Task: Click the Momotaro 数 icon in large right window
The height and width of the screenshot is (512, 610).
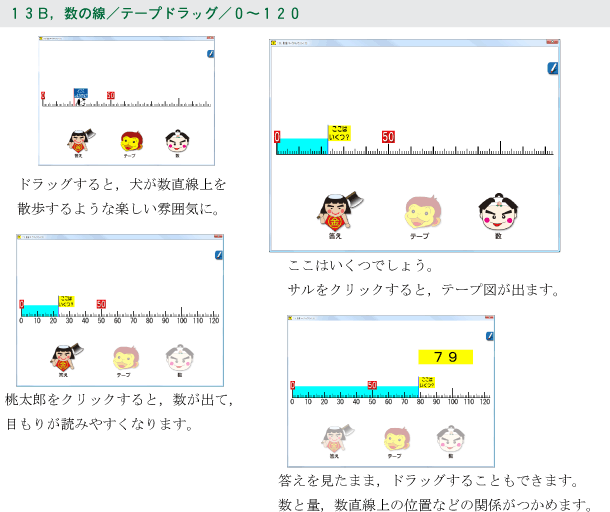Action: point(498,212)
